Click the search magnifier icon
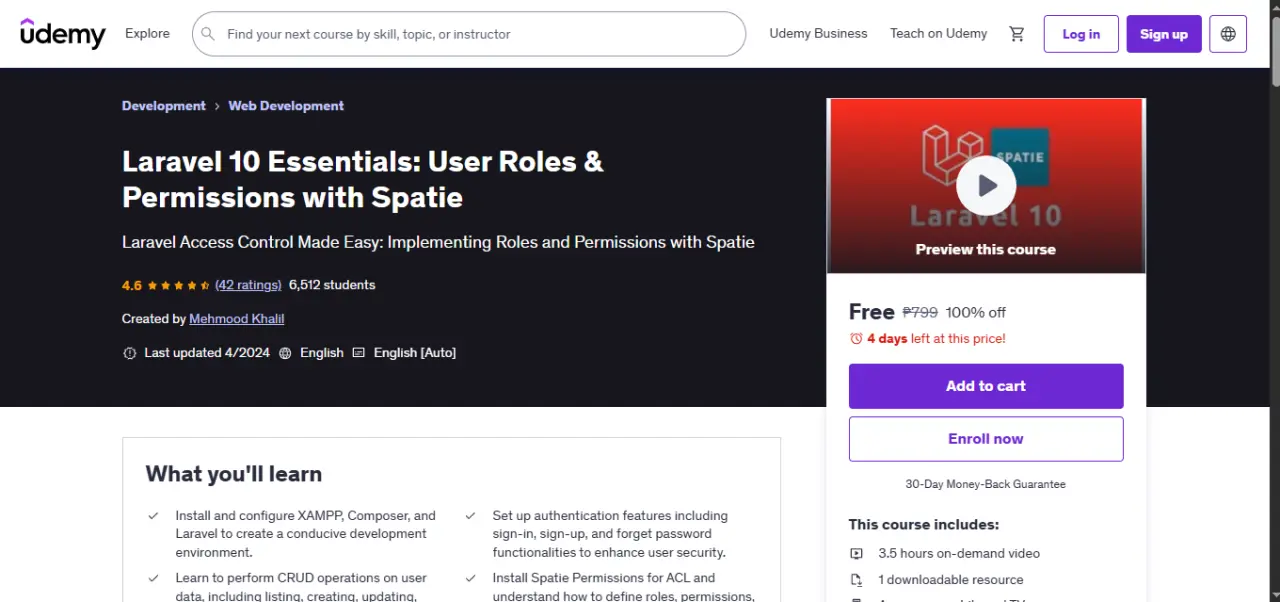Image resolution: width=1280 pixels, height=602 pixels. tap(208, 34)
